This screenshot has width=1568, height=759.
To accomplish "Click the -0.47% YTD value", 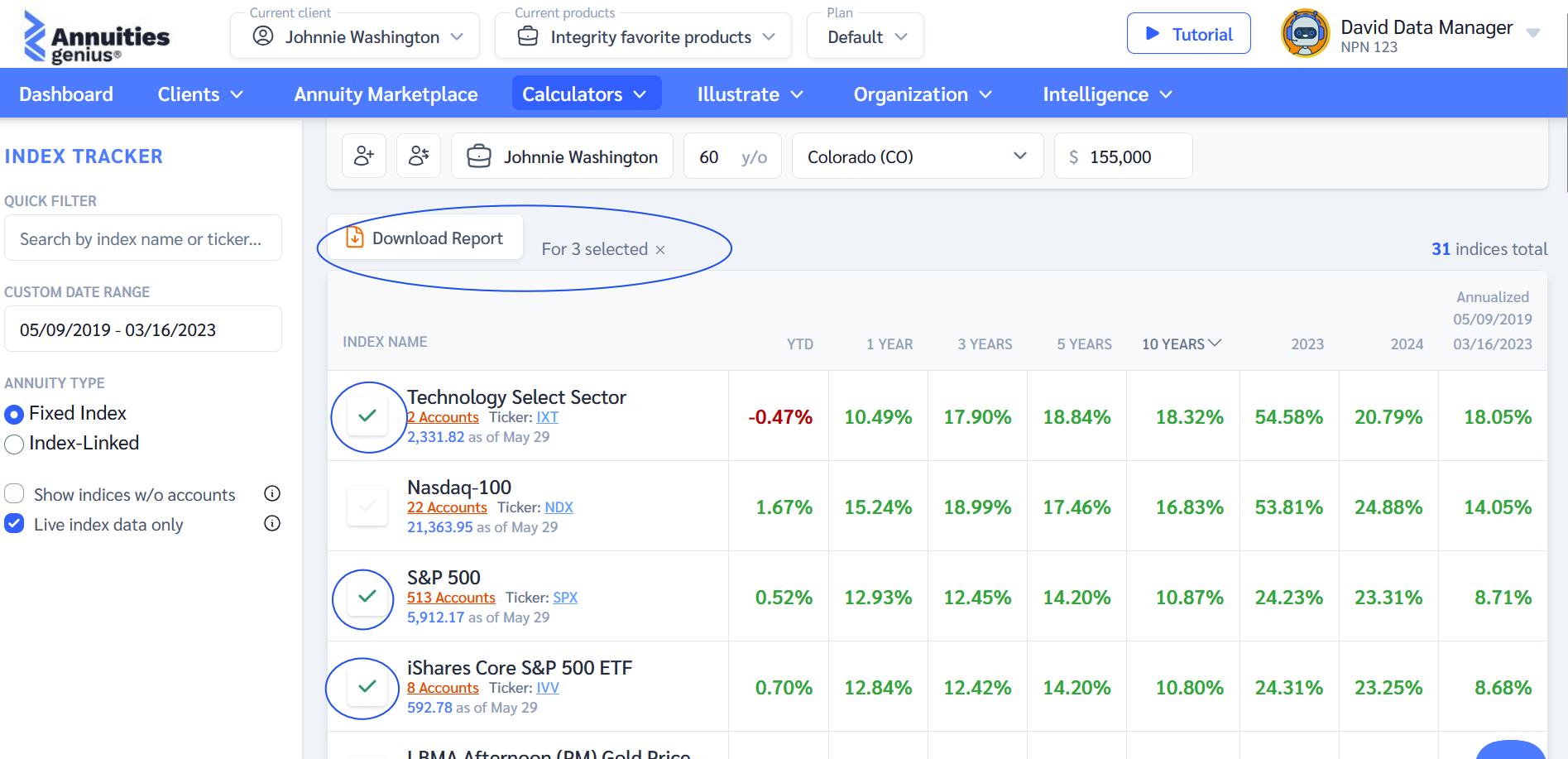I will (780, 417).
